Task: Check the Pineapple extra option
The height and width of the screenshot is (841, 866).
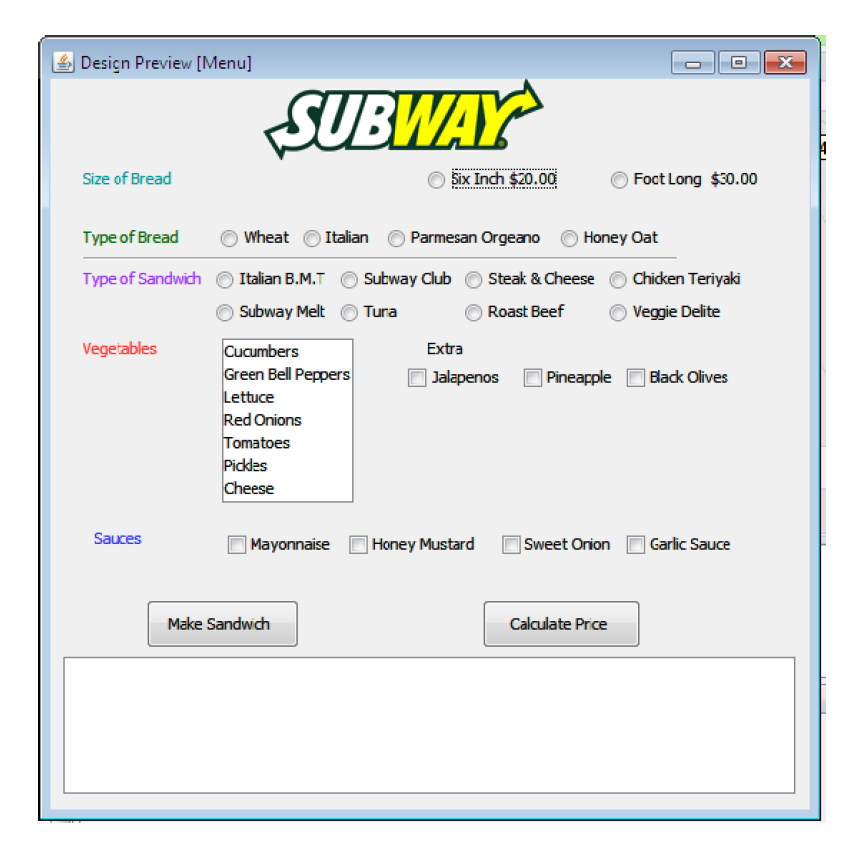Action: pyautogui.click(x=532, y=378)
